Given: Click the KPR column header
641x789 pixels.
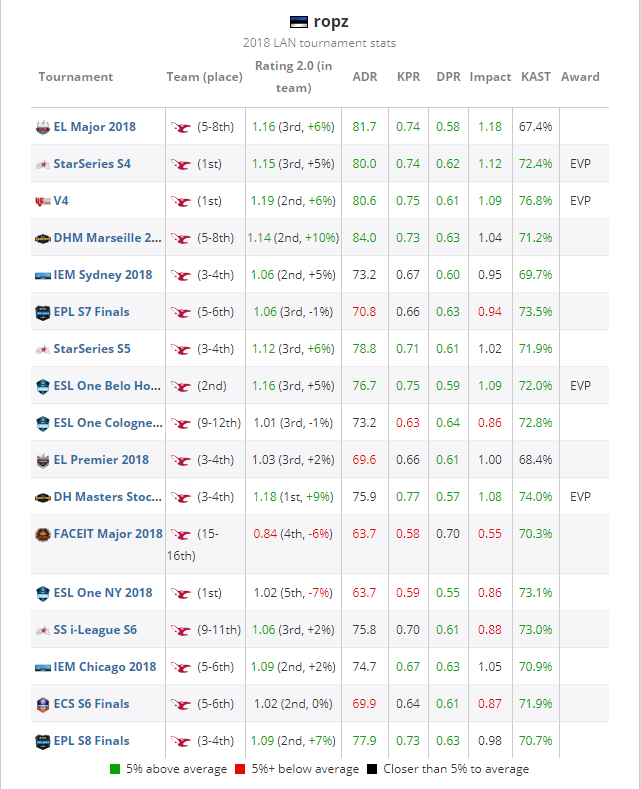Looking at the screenshot, I should (409, 77).
